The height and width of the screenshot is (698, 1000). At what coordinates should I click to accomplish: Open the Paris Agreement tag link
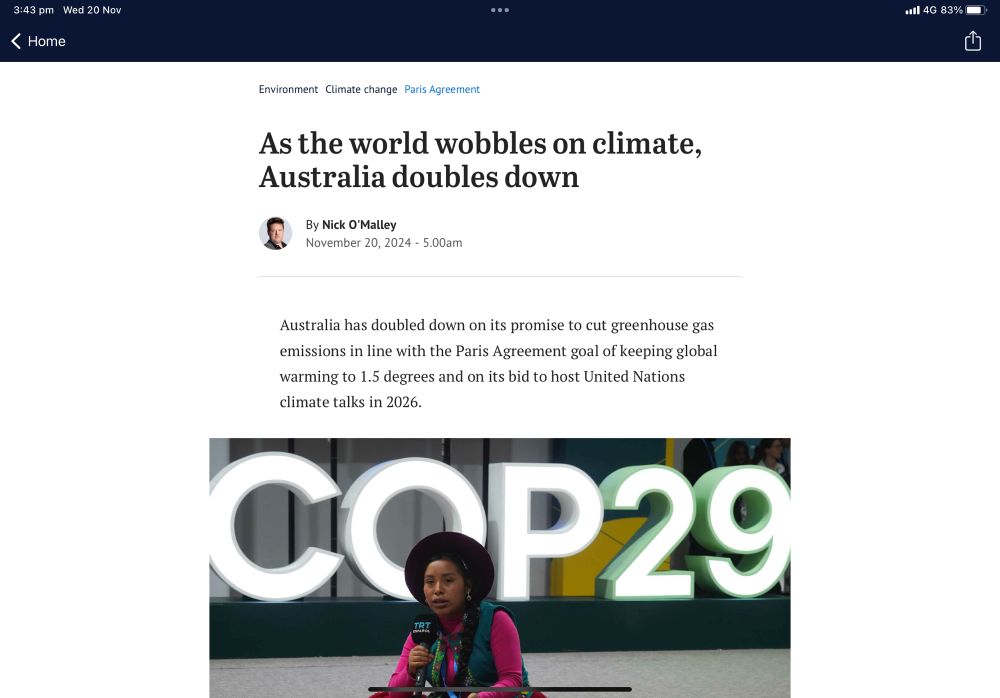click(442, 89)
